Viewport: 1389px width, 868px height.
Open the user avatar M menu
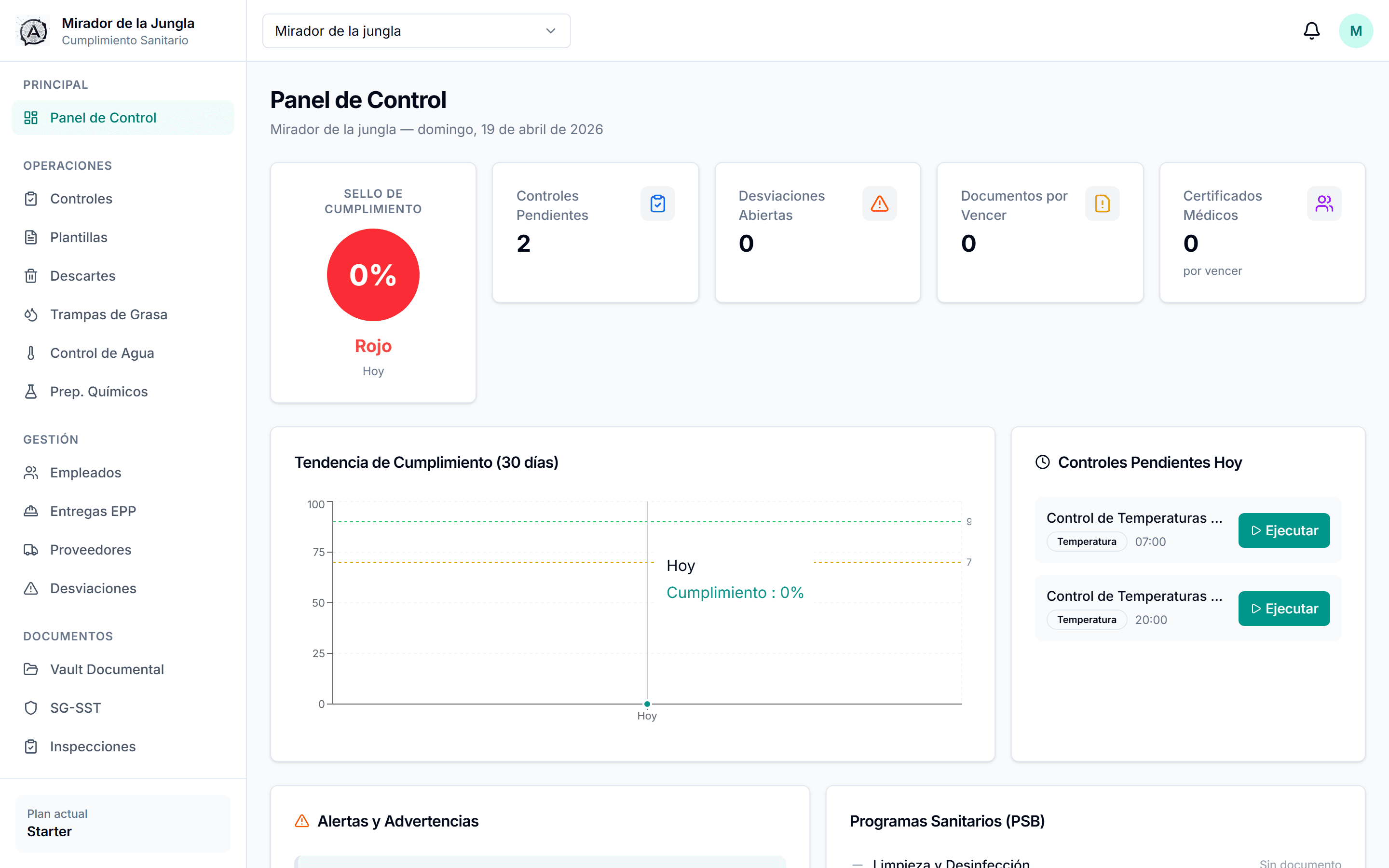pos(1356,31)
